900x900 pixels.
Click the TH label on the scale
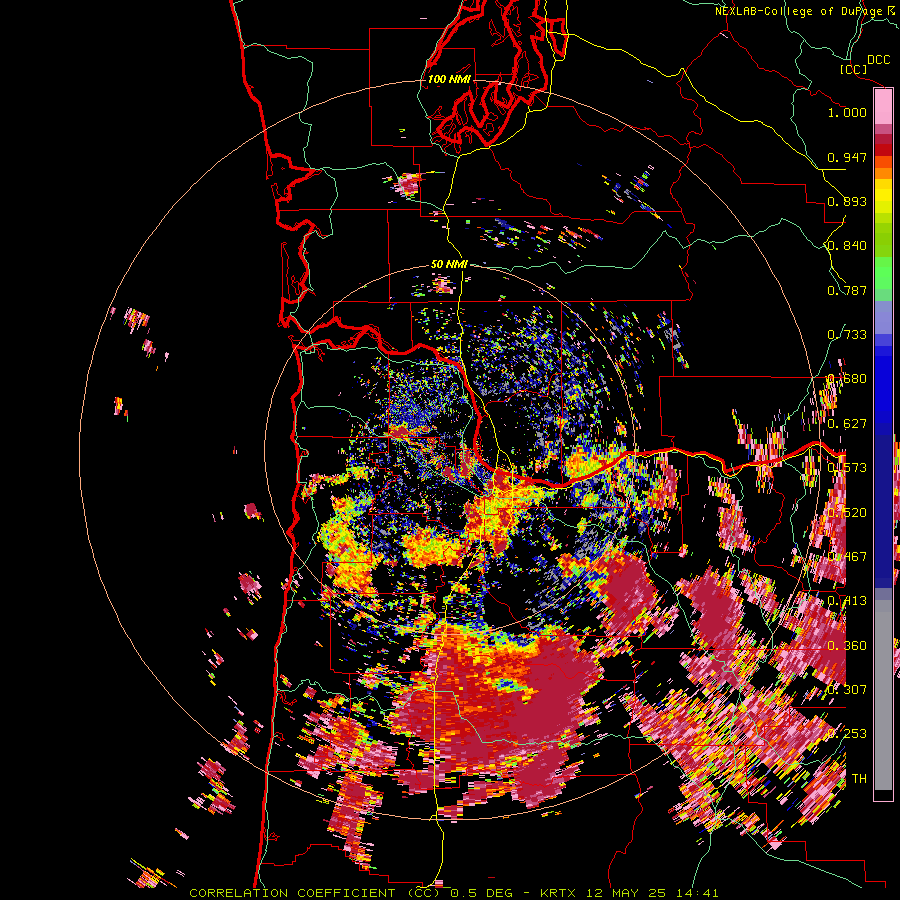coord(859,778)
